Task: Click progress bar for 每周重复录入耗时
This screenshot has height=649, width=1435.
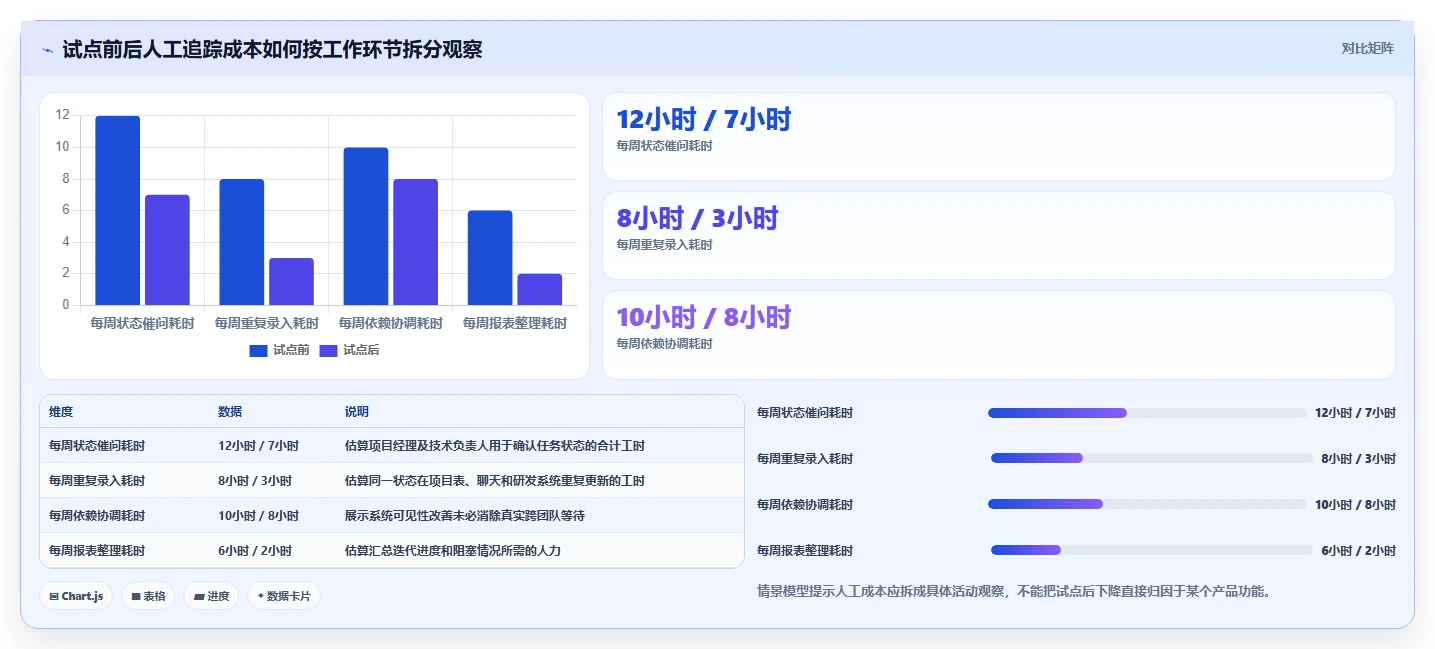Action: point(1151,459)
